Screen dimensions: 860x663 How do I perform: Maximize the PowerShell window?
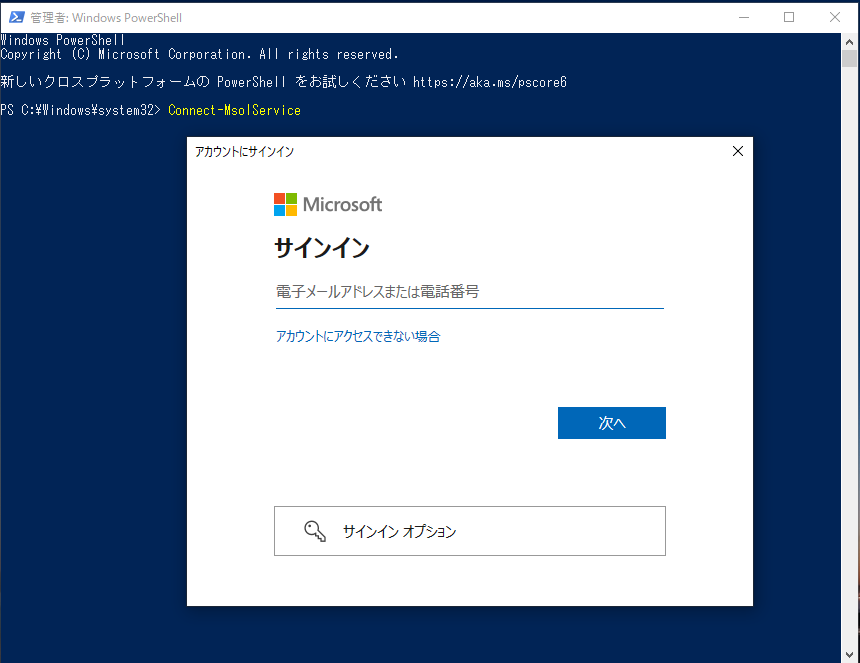click(x=789, y=18)
